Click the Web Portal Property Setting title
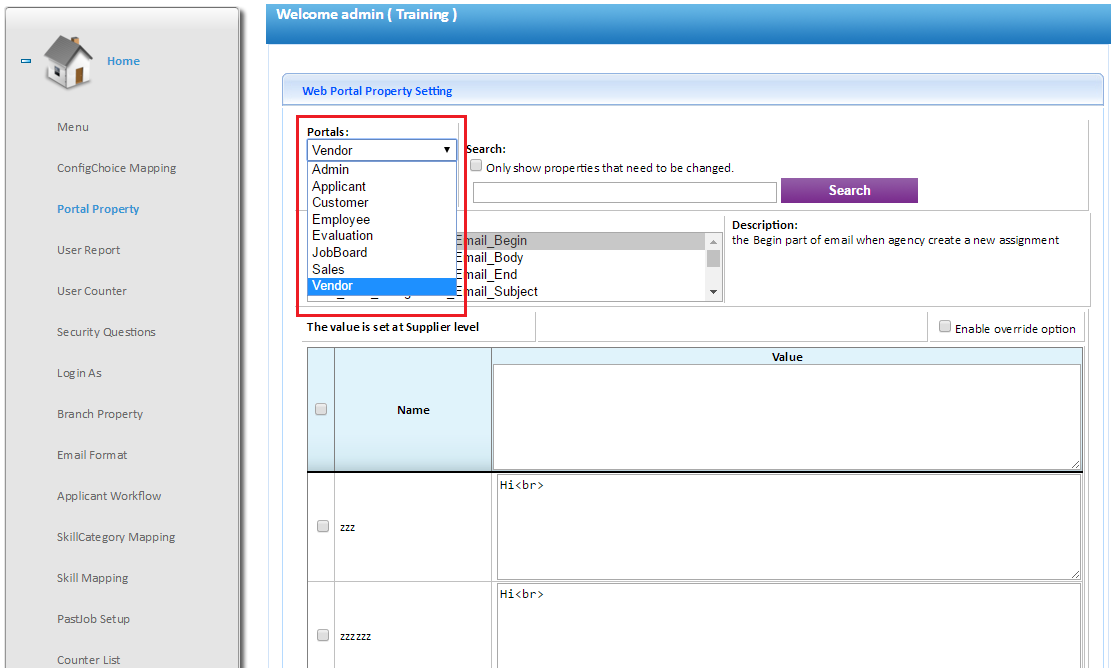 tap(377, 91)
